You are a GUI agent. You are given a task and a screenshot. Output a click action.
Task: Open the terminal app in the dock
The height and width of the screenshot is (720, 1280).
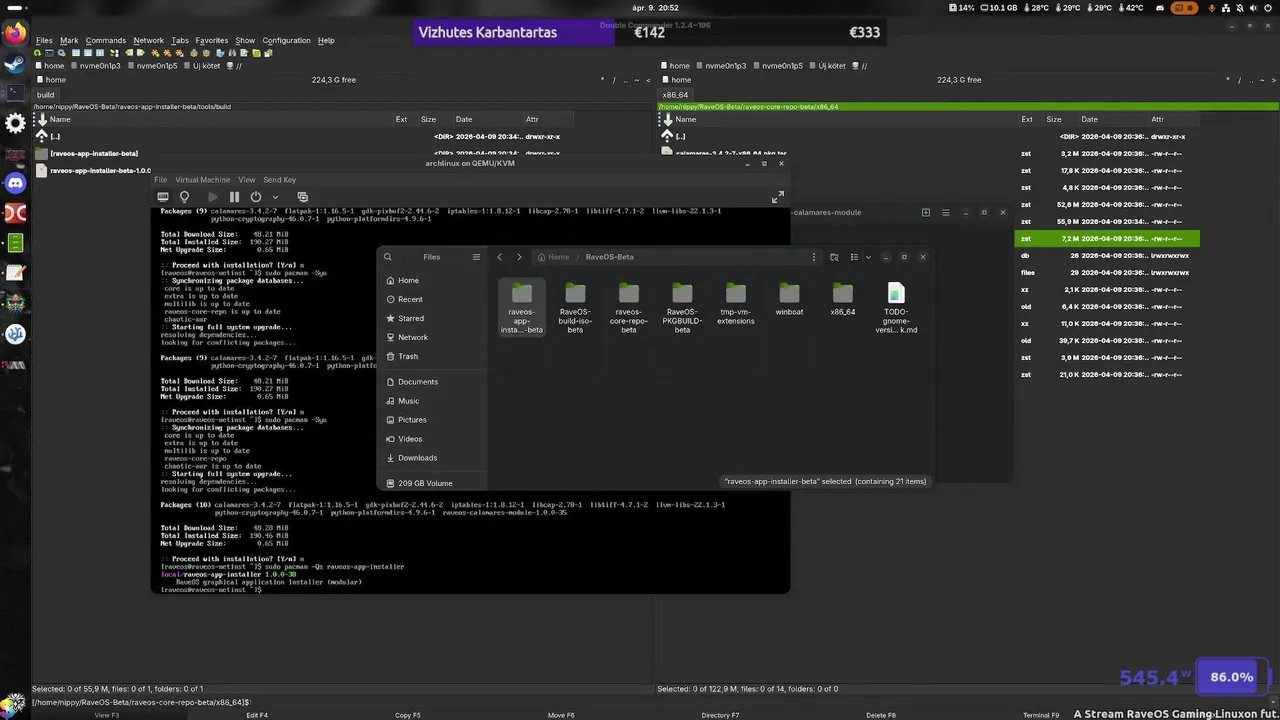click(x=15, y=92)
